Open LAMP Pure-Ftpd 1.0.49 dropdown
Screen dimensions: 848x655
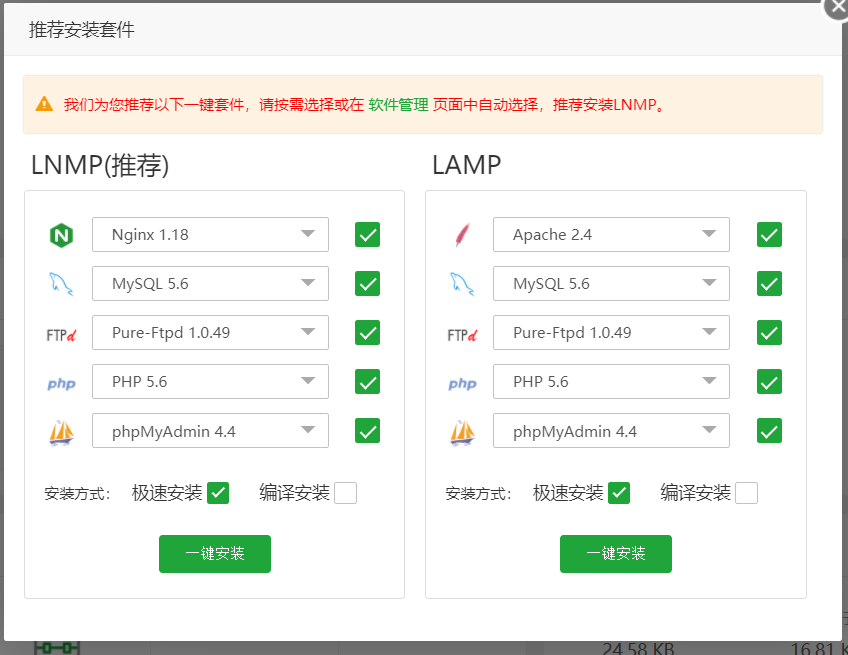pos(612,333)
